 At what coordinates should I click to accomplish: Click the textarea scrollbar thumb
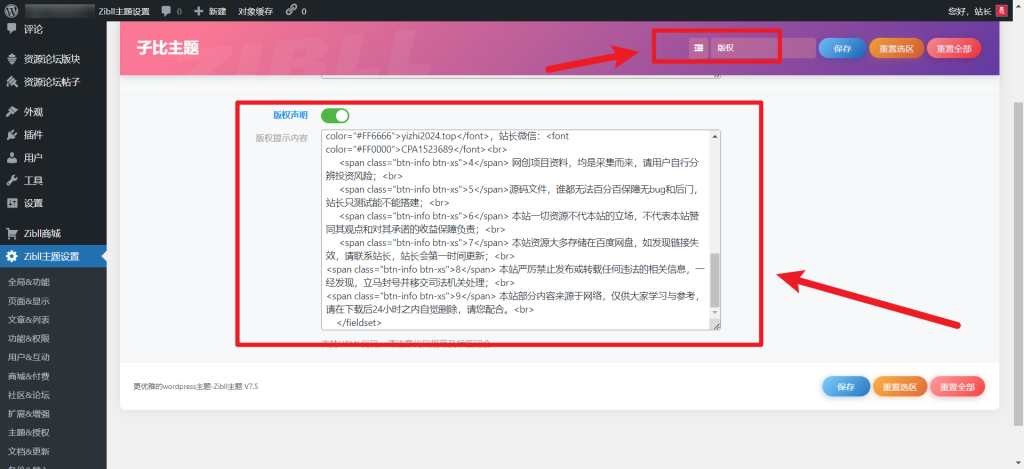coord(715,280)
